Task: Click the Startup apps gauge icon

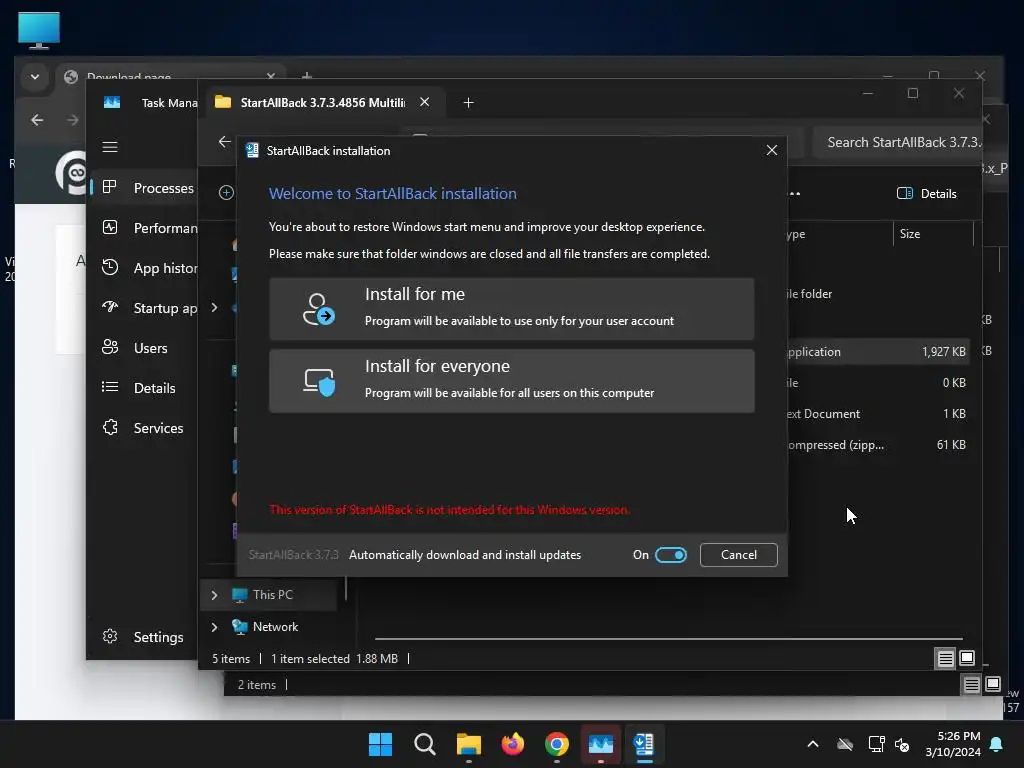Action: 110,307
